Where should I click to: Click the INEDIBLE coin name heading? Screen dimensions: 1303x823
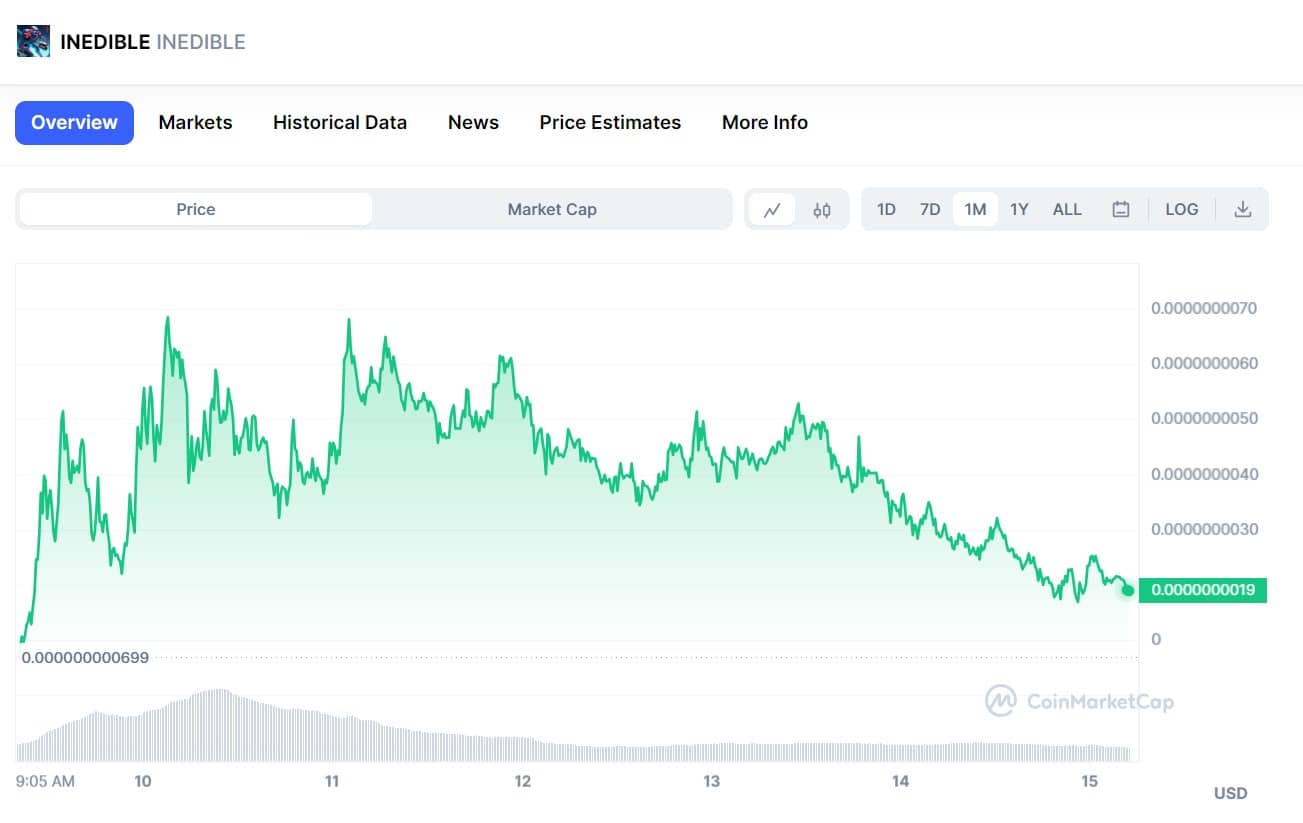pos(105,42)
